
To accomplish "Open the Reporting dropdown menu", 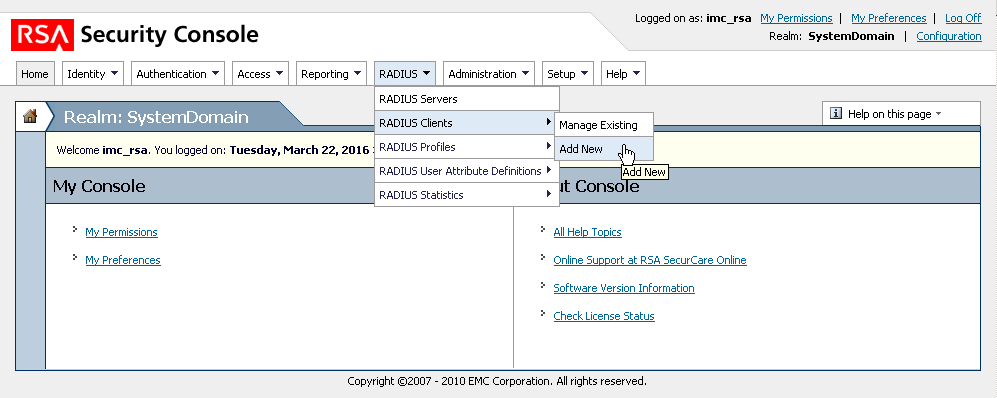I will point(331,74).
